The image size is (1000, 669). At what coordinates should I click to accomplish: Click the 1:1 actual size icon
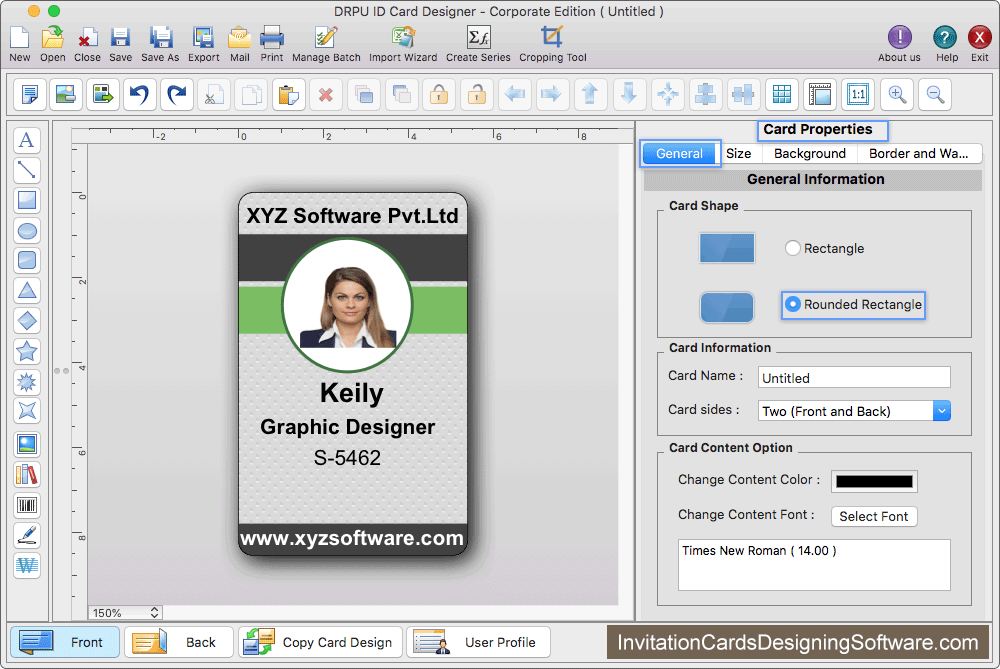(x=858, y=95)
